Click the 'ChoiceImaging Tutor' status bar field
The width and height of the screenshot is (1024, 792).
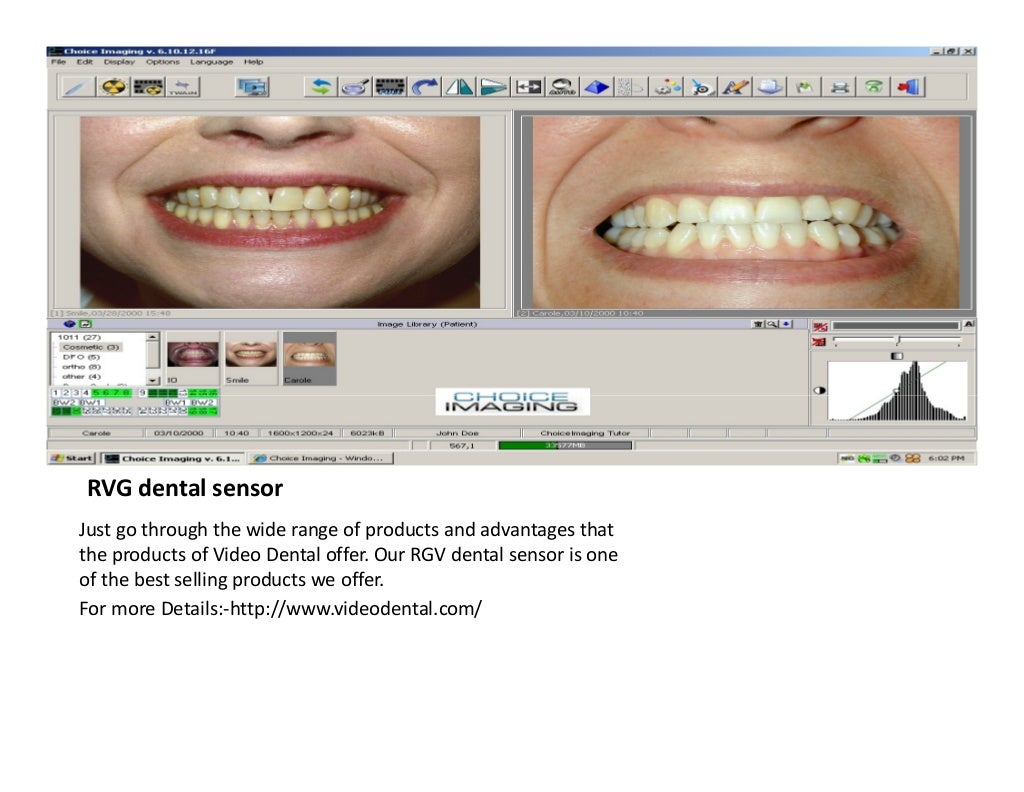[585, 433]
